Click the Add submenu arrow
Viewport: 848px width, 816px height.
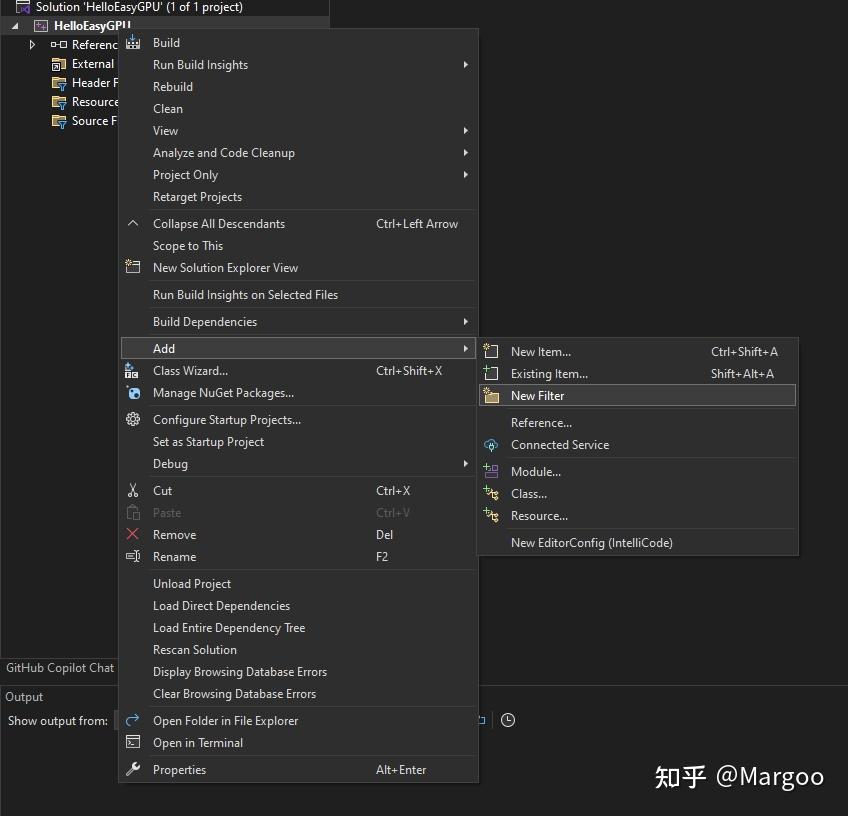(x=466, y=348)
